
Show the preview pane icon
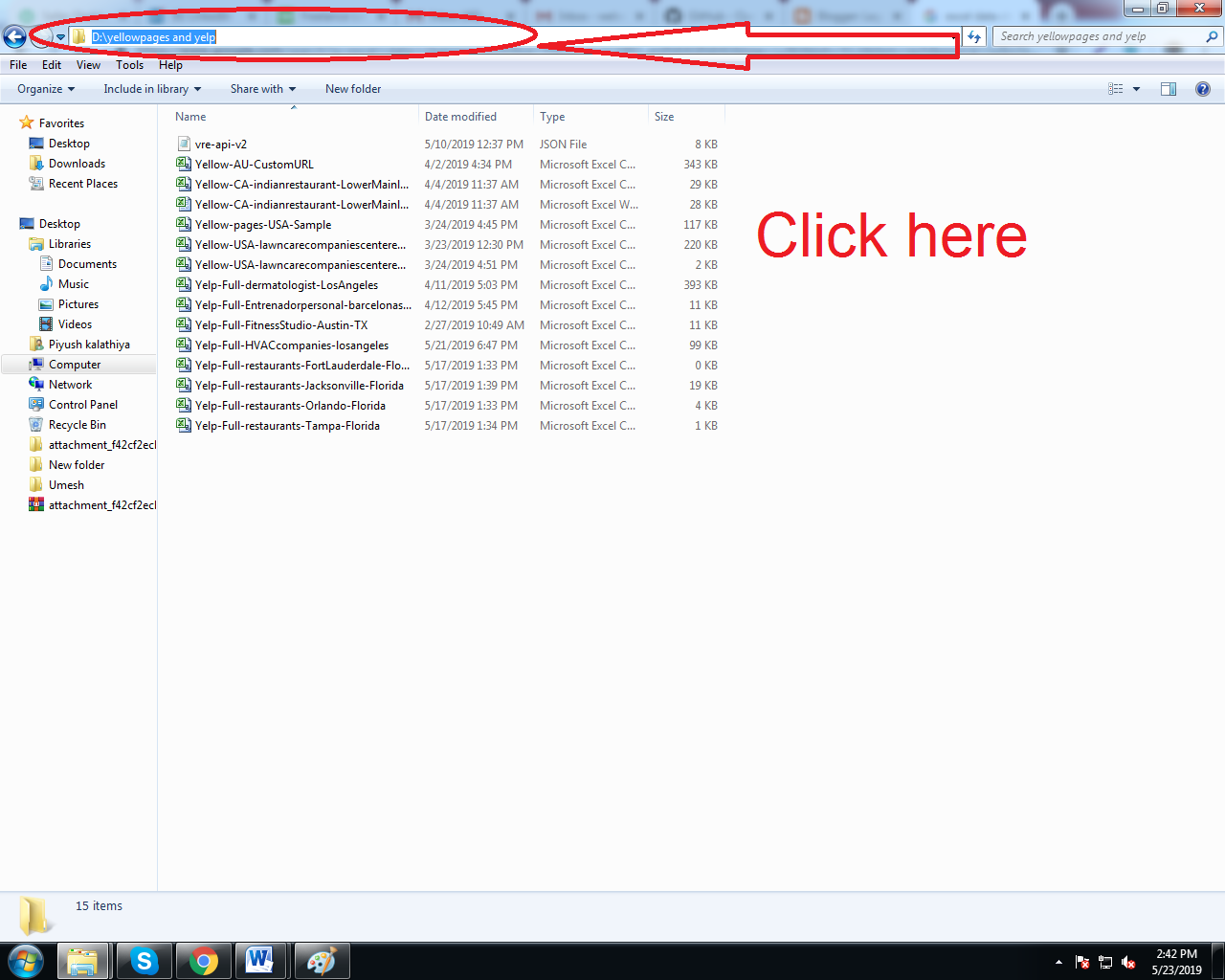point(1168,88)
